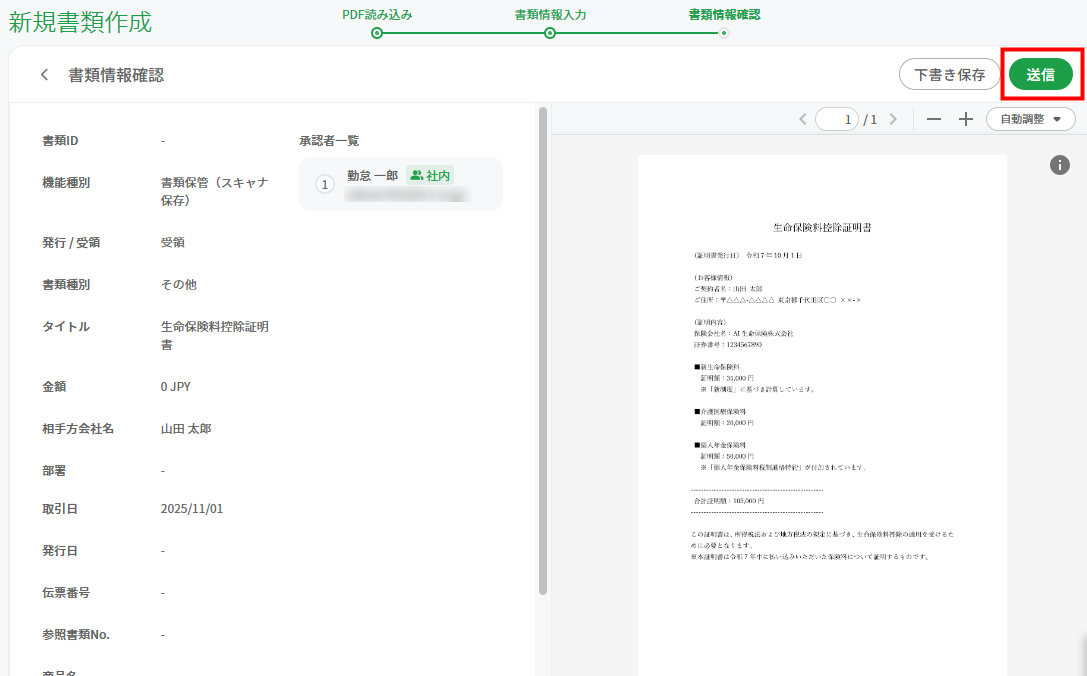This screenshot has width=1087, height=676.
Task: Click the back arrow next to 書類情報確認
Action: click(44, 75)
